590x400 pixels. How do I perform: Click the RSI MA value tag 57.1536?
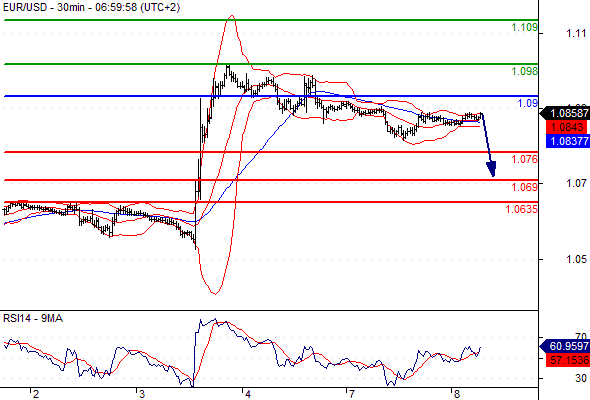(567, 360)
